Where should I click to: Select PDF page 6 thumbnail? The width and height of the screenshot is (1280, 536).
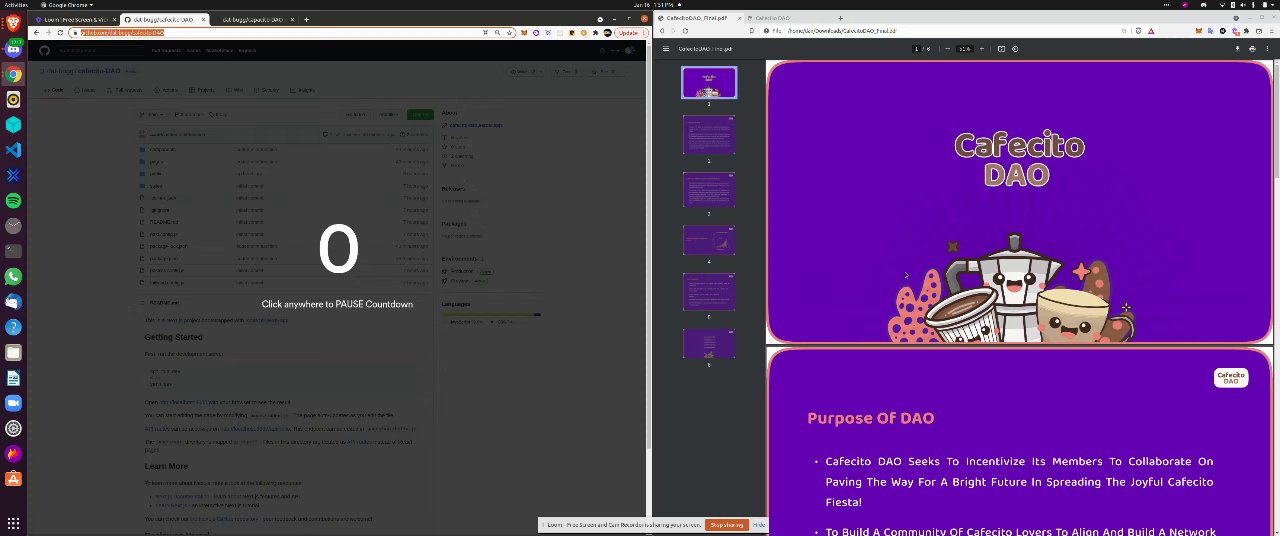tap(709, 344)
